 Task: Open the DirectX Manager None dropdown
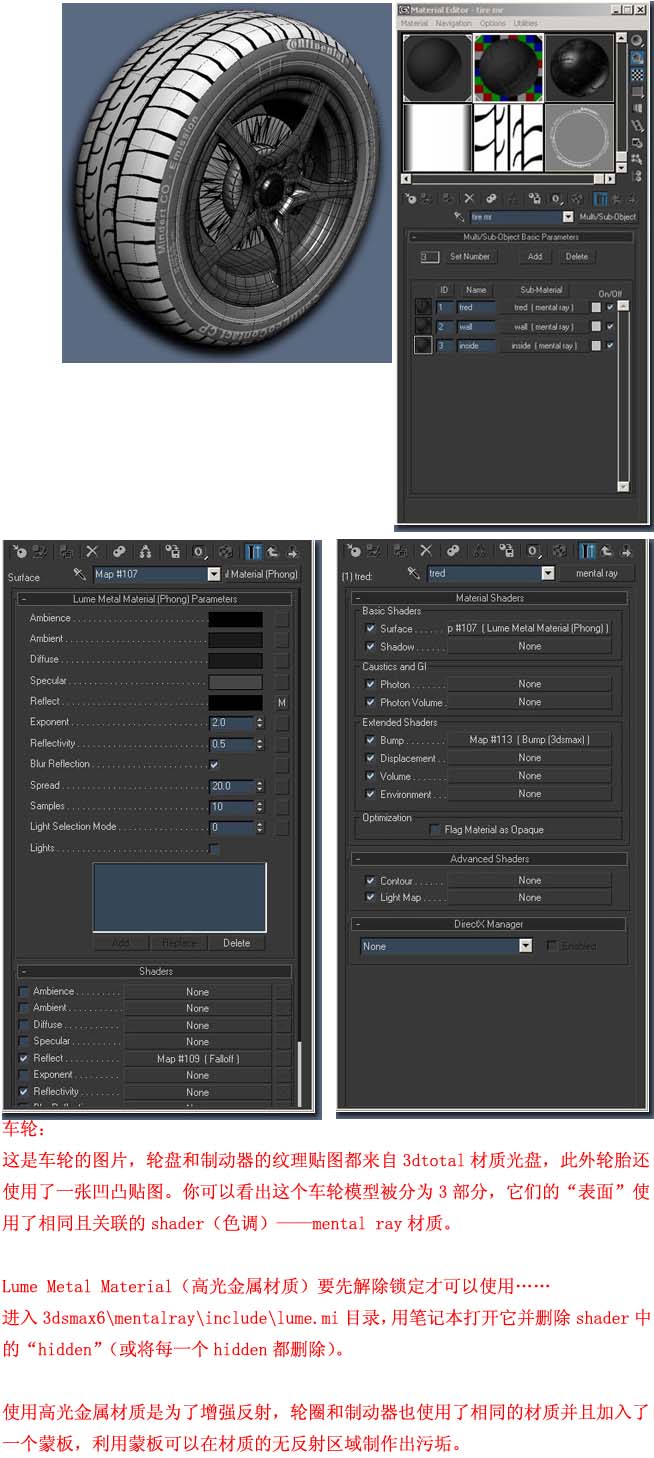click(526, 946)
